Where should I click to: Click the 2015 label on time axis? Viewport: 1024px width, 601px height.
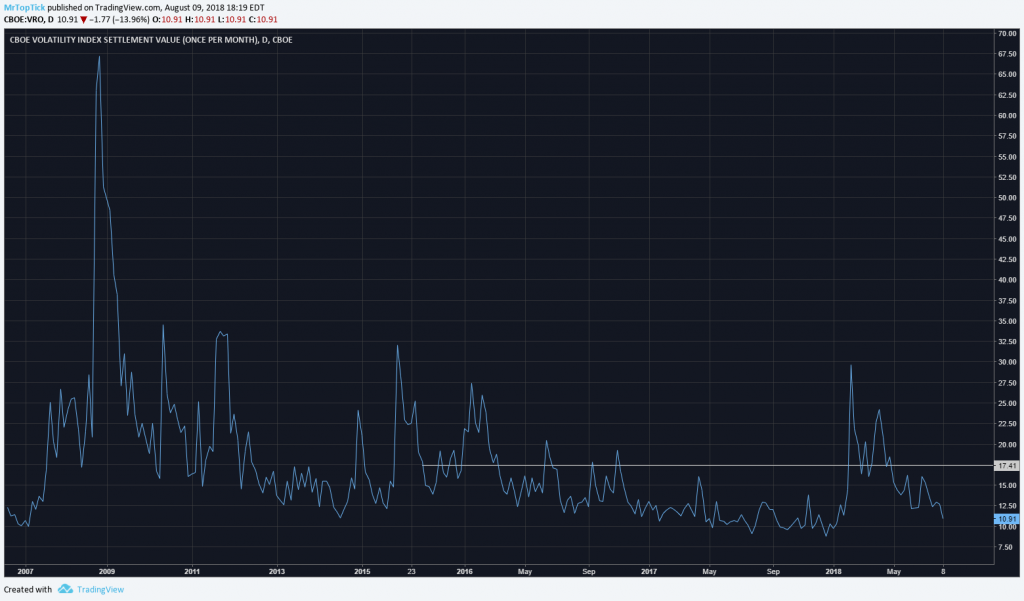(362, 571)
